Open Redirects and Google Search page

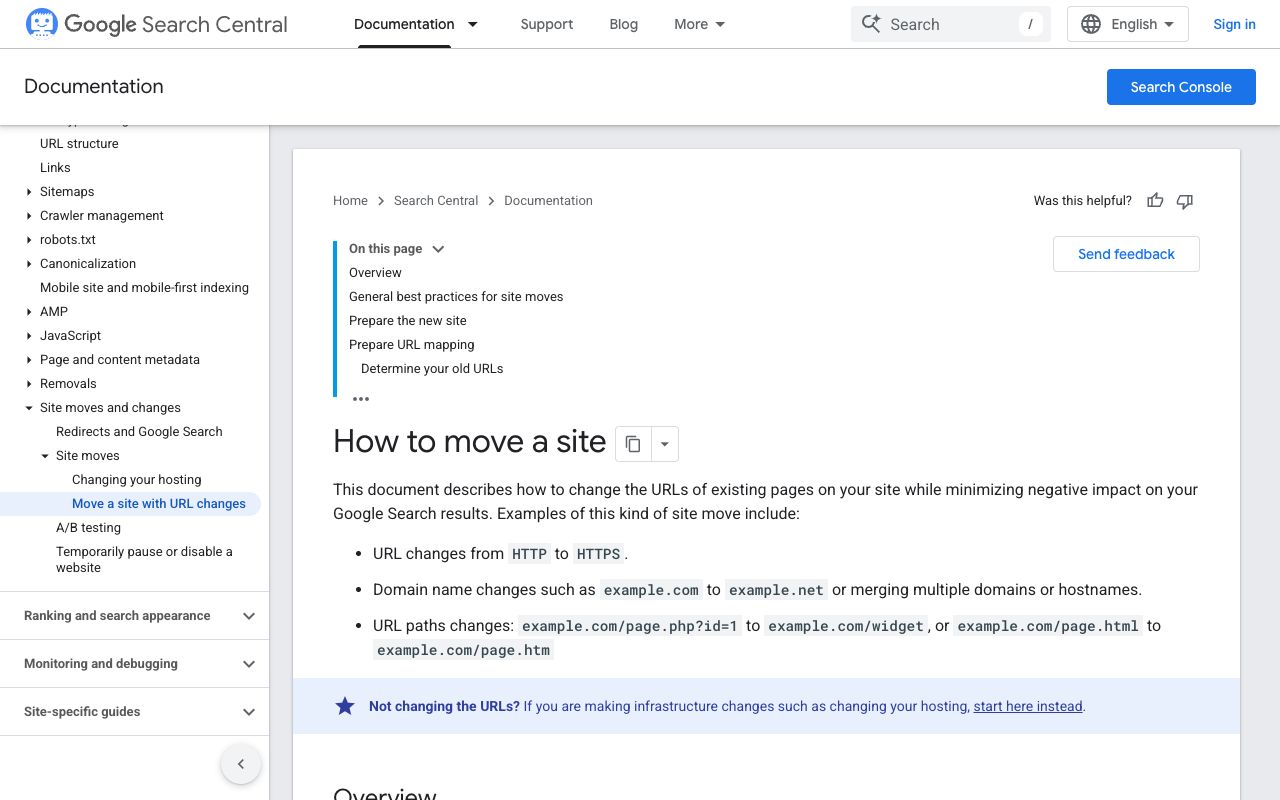pos(139,432)
